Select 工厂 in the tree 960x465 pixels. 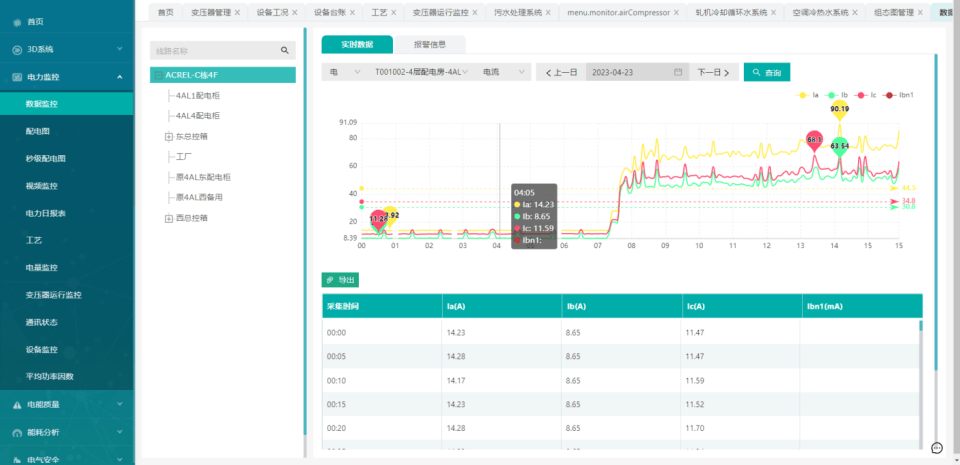[x=184, y=157]
